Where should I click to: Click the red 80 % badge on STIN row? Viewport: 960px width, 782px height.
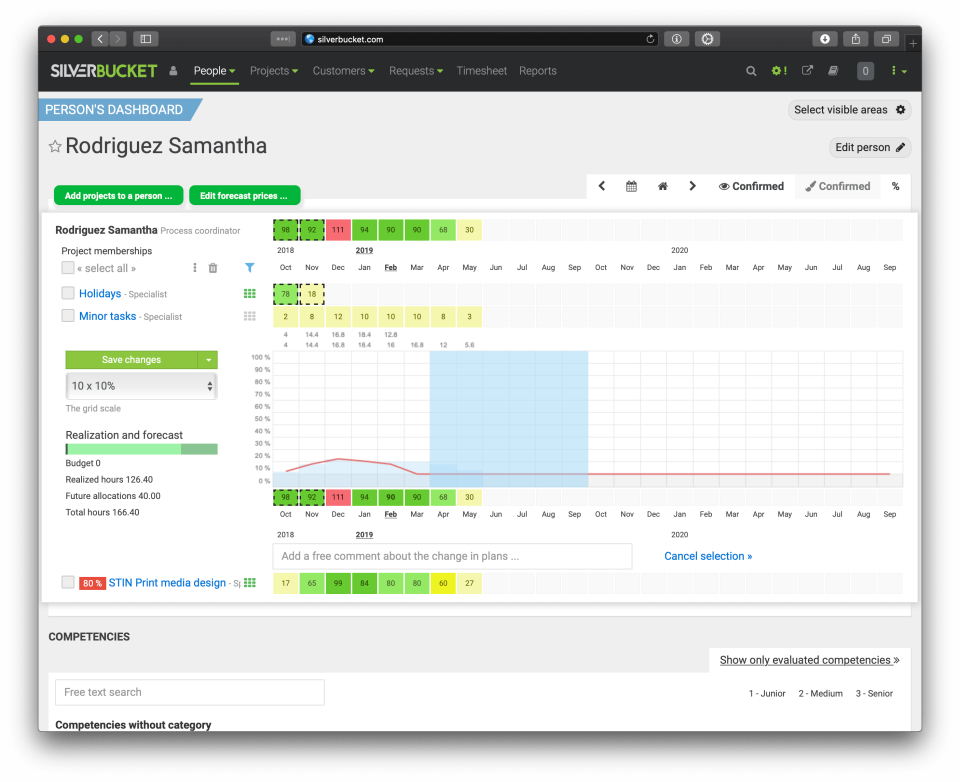click(x=92, y=583)
